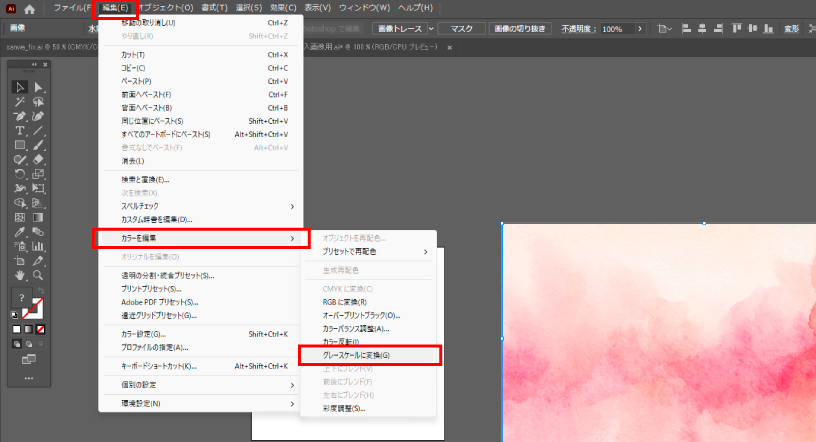Screen dimensions: 816x442
Task: Choose グレースケールに変換 from submenu
Action: (356, 355)
